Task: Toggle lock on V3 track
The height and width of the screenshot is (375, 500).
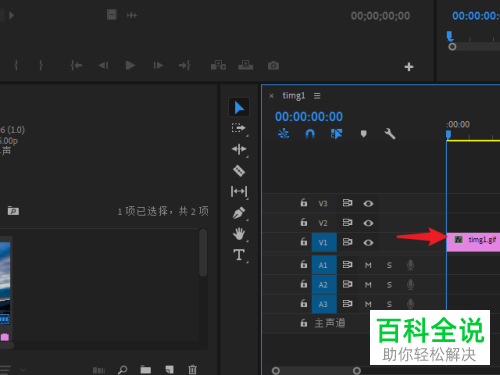Action: (304, 203)
